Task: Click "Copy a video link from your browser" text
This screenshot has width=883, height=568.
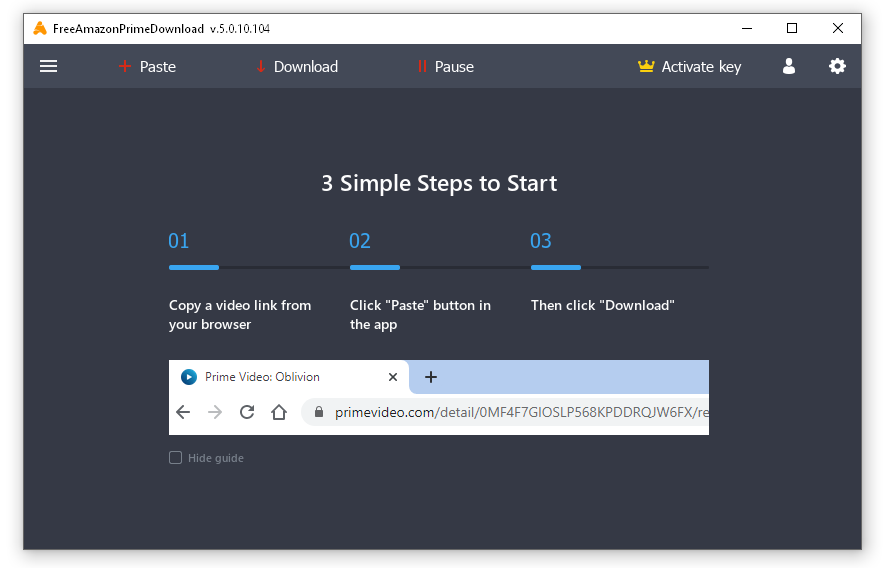Action: [240, 315]
